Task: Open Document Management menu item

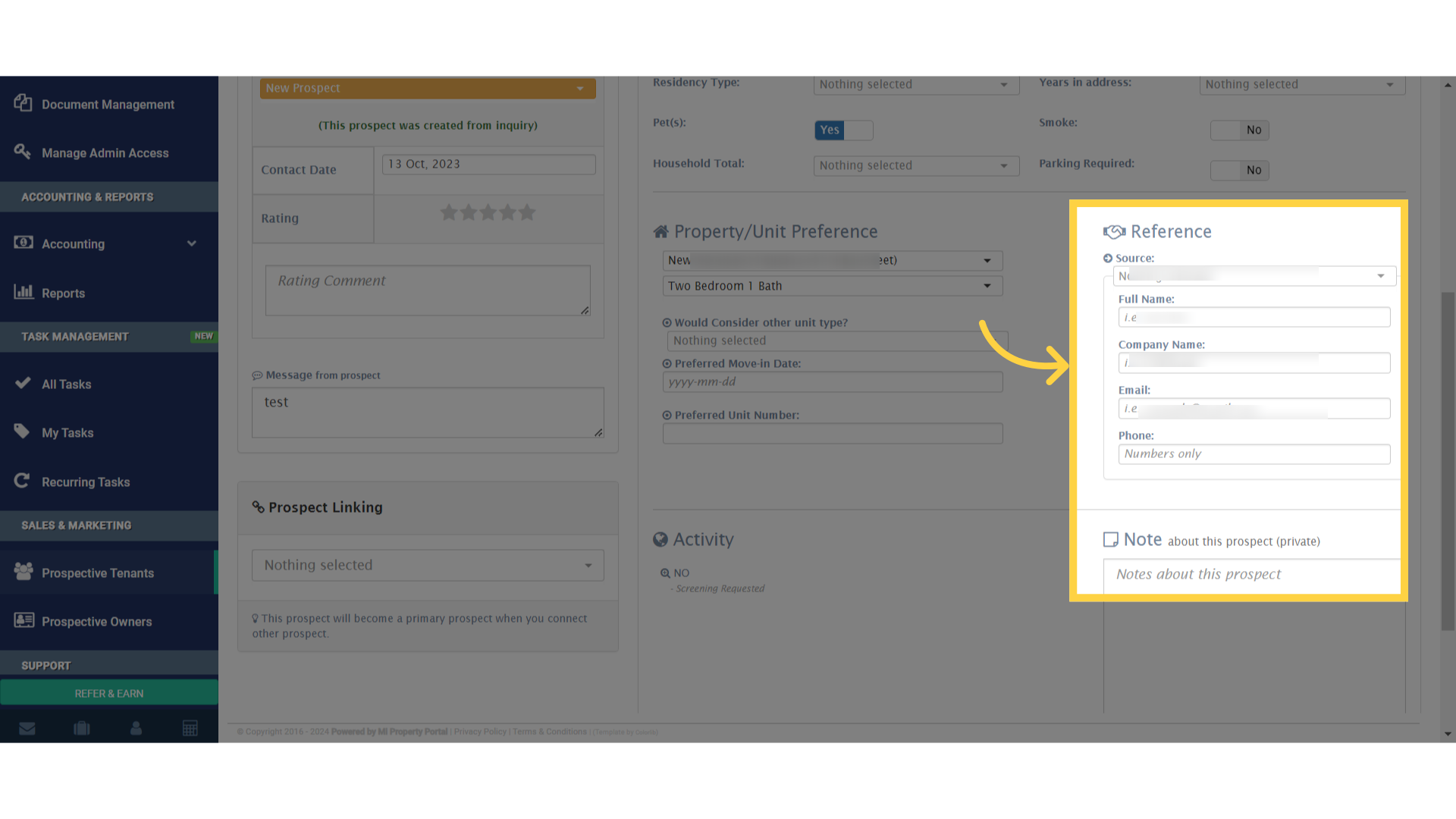Action: click(x=109, y=104)
